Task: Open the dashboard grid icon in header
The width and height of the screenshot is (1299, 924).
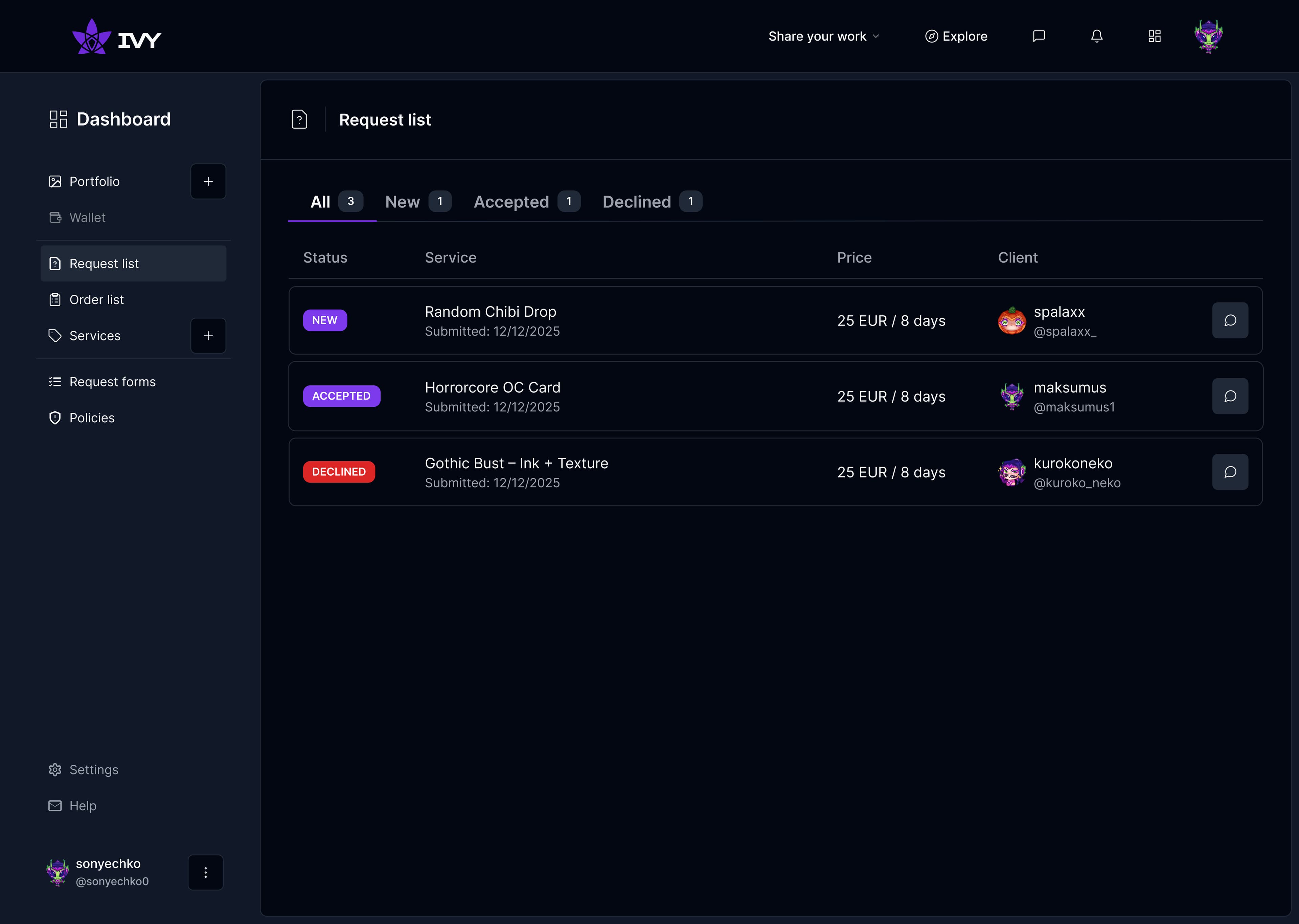Action: [x=1154, y=37]
